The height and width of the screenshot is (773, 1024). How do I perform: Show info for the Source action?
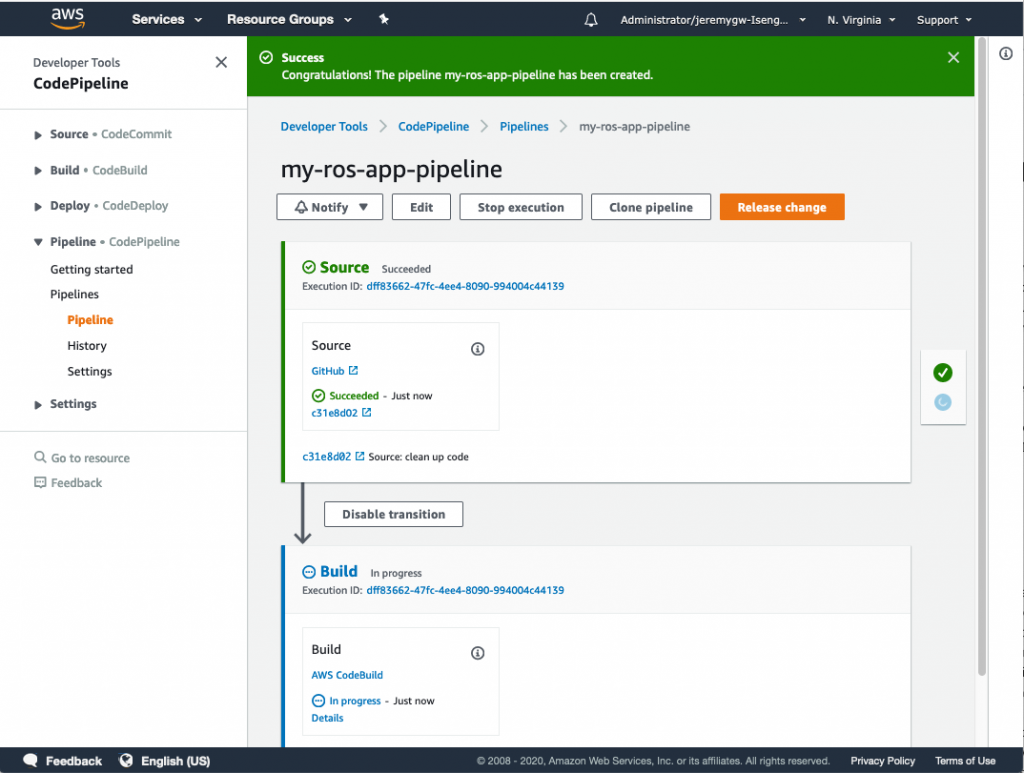[477, 349]
